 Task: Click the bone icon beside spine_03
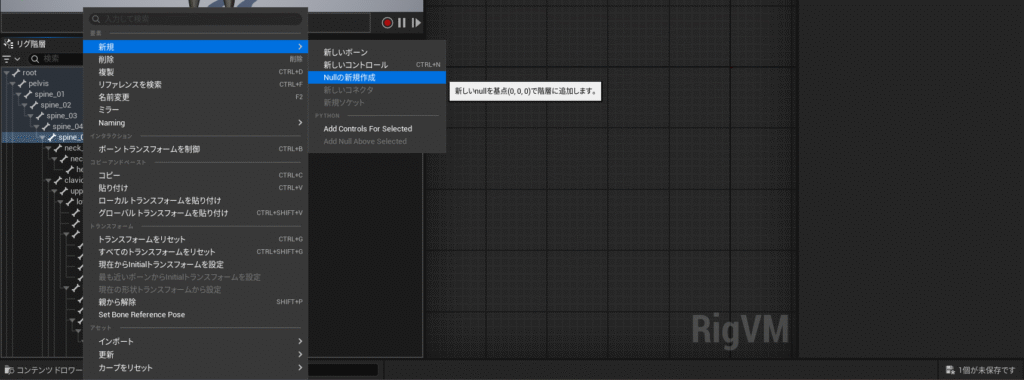(40, 116)
